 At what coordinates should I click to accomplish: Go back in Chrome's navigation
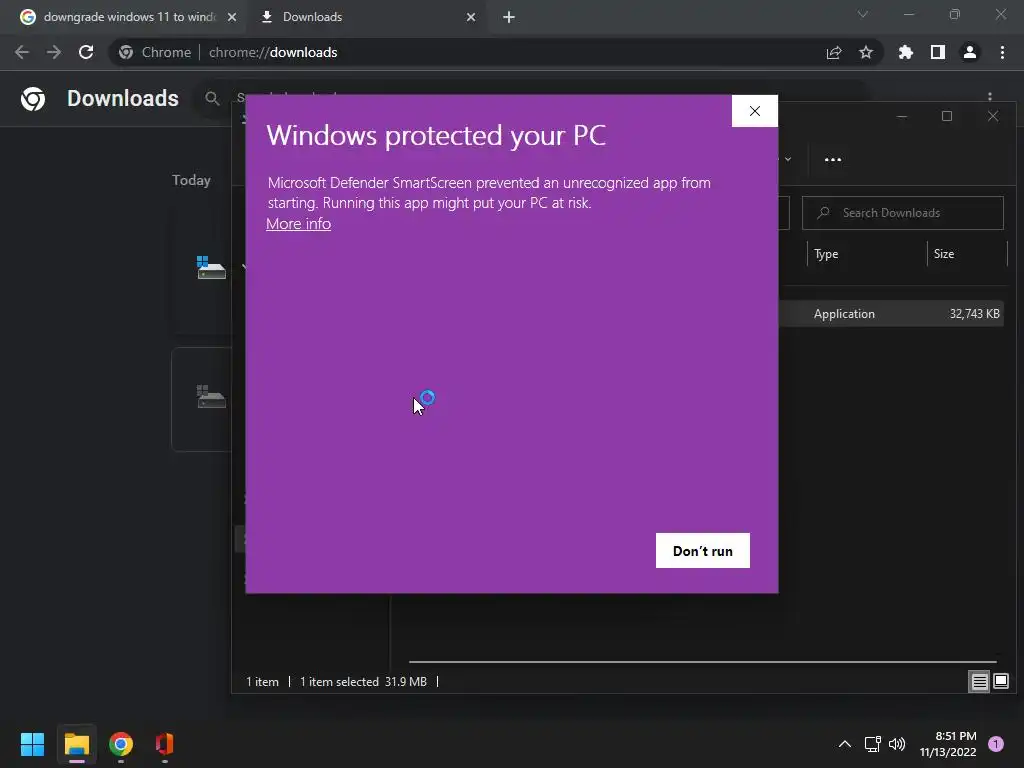tap(22, 52)
